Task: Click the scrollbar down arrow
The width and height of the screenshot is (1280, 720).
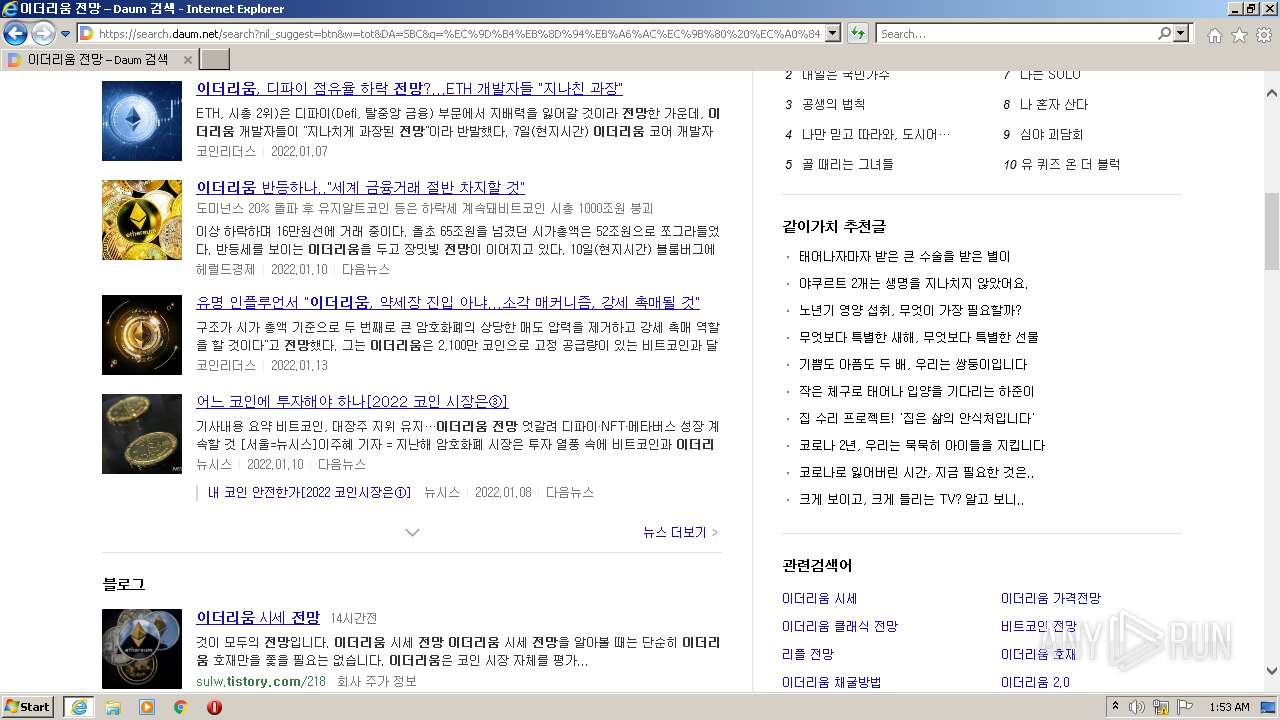Action: pos(1271,672)
